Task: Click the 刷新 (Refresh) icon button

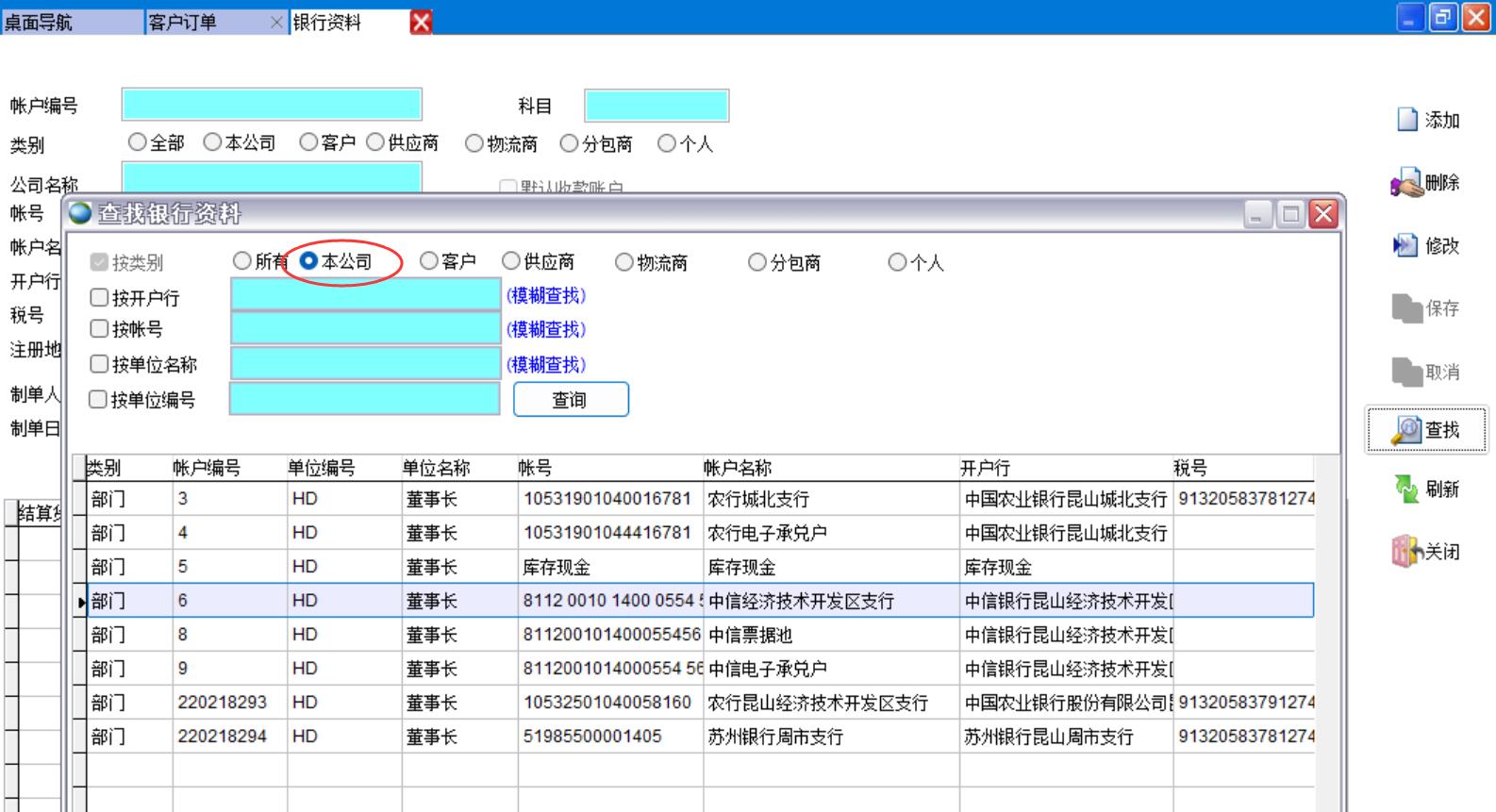Action: (1406, 489)
